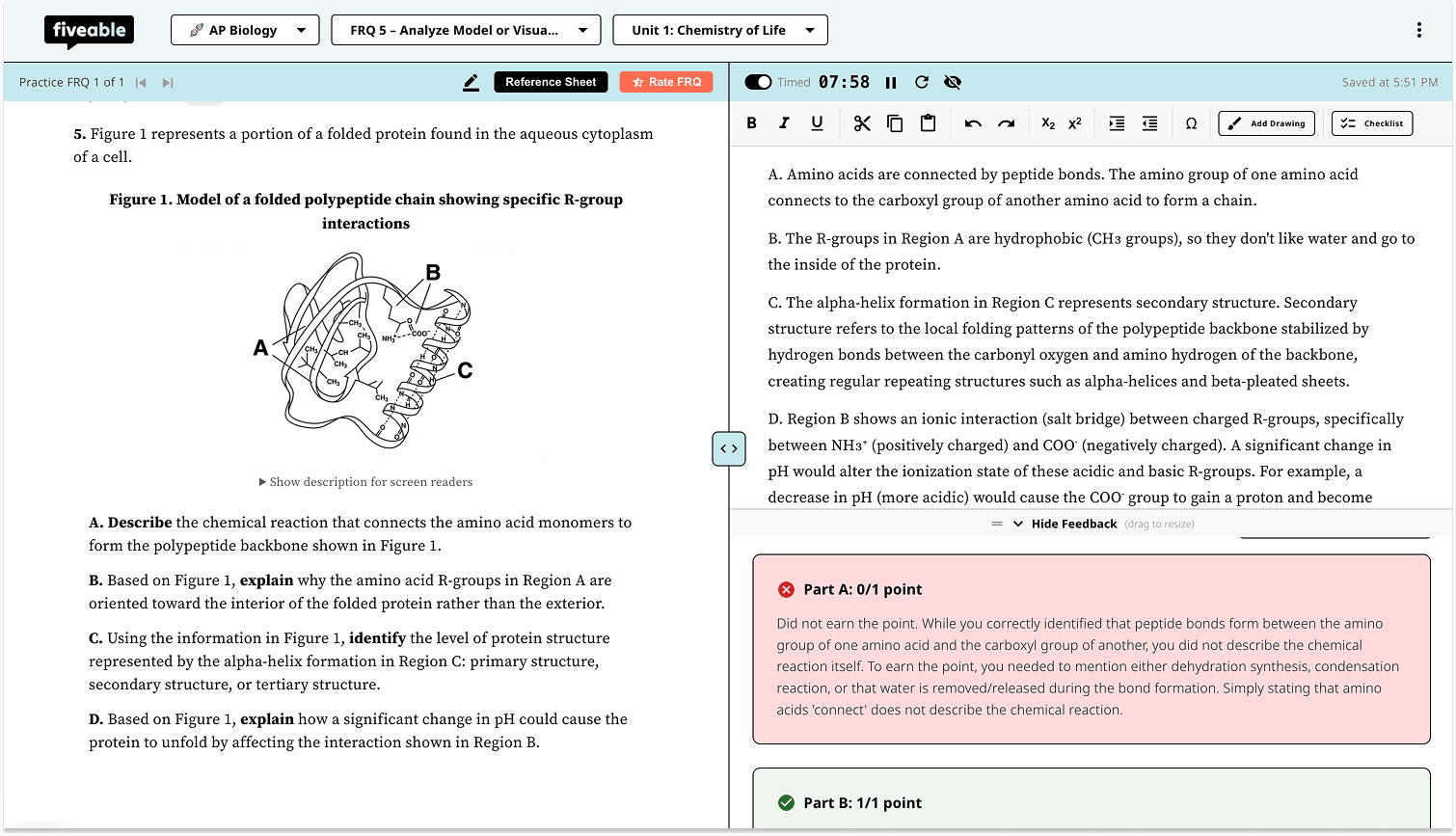Collapse the feedback panel via Hide Feedback
The image size is (1456, 836).
click(1073, 524)
